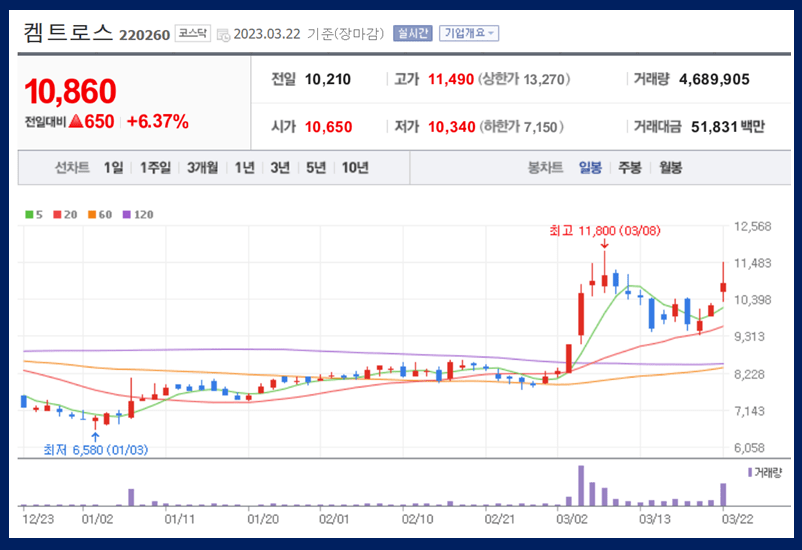The height and width of the screenshot is (550, 802).
Task: Click the tallest volume bar near 03/02
Action: click(581, 486)
